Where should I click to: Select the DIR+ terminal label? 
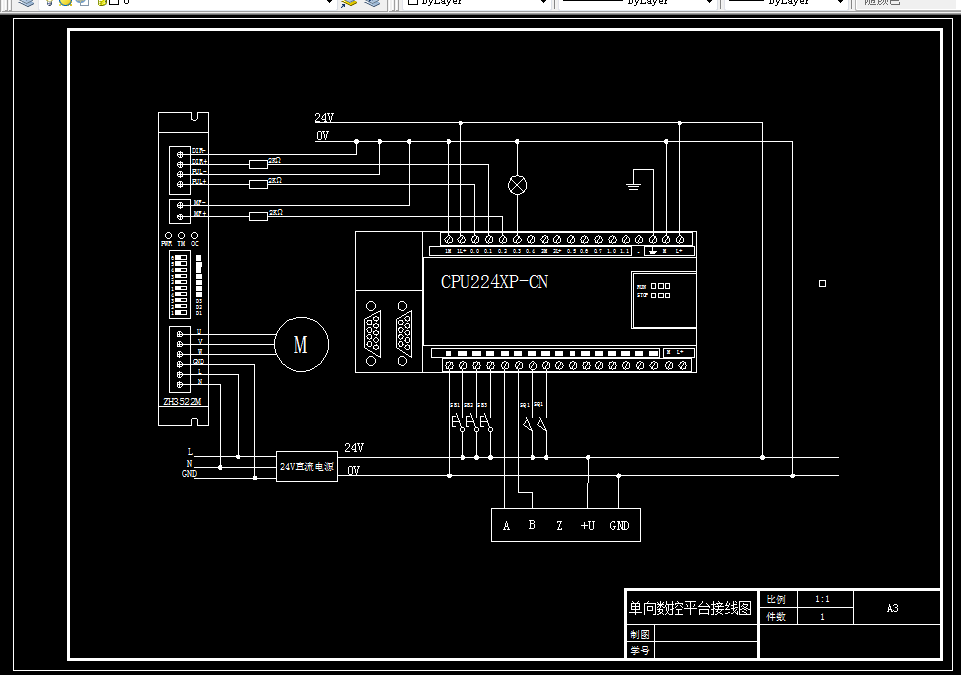(199, 162)
